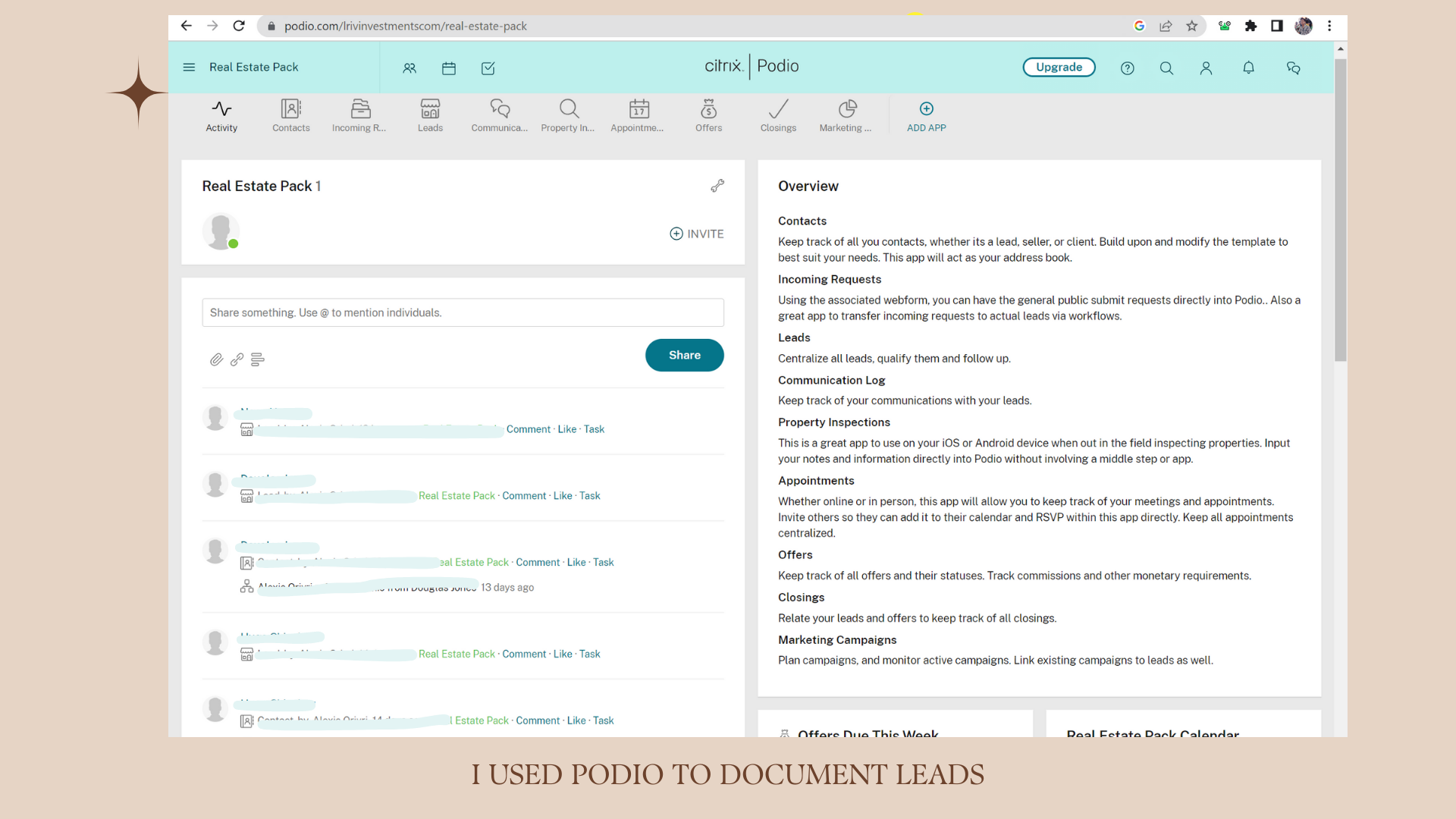Open the notifications bell
The height and width of the screenshot is (819, 1456).
1248,68
